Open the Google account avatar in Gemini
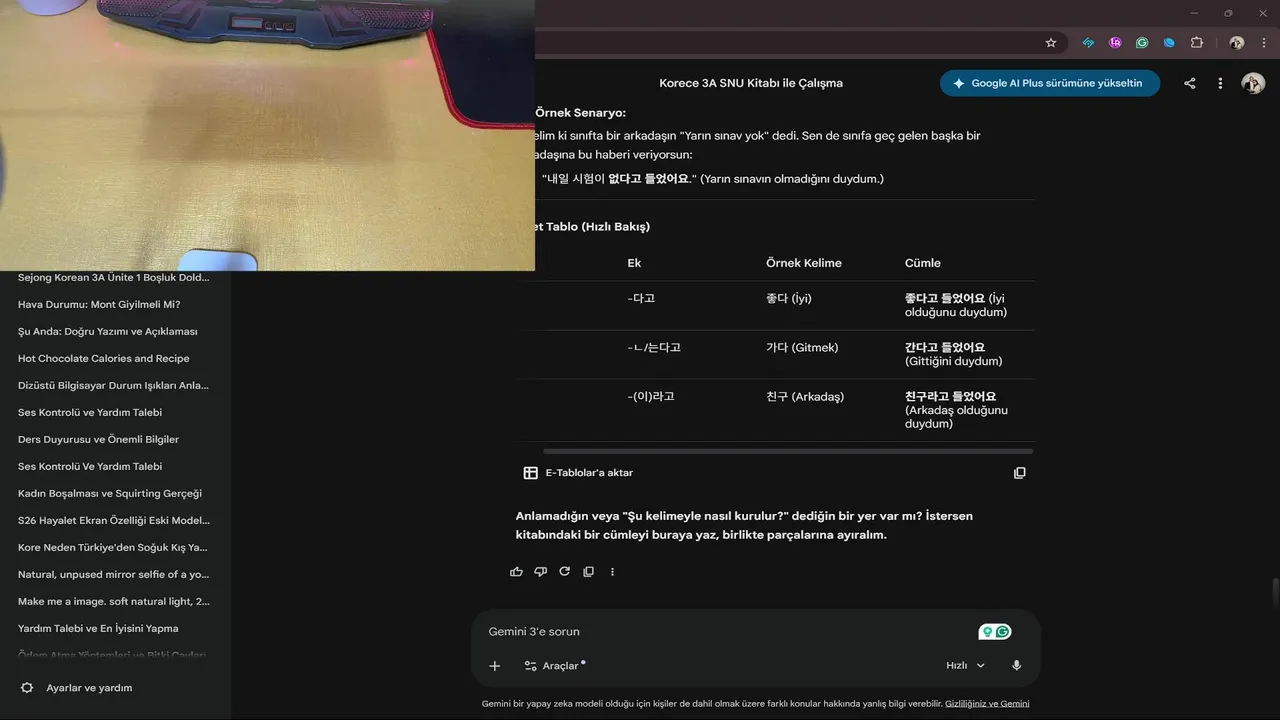 click(1253, 83)
